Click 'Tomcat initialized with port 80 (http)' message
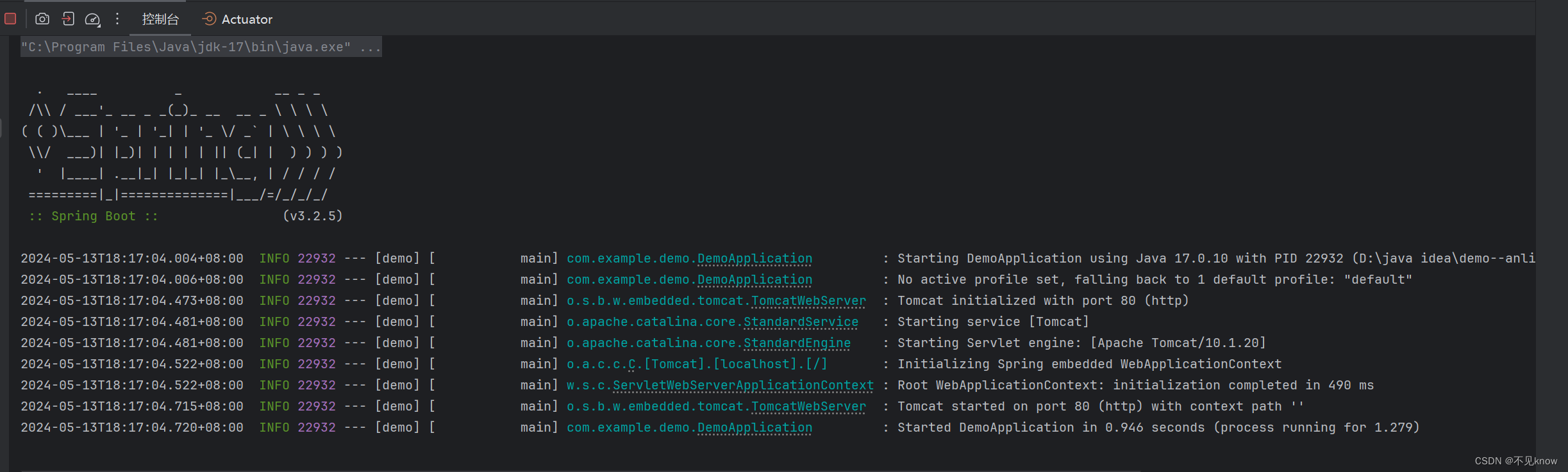The height and width of the screenshot is (472, 1568). [1043, 300]
